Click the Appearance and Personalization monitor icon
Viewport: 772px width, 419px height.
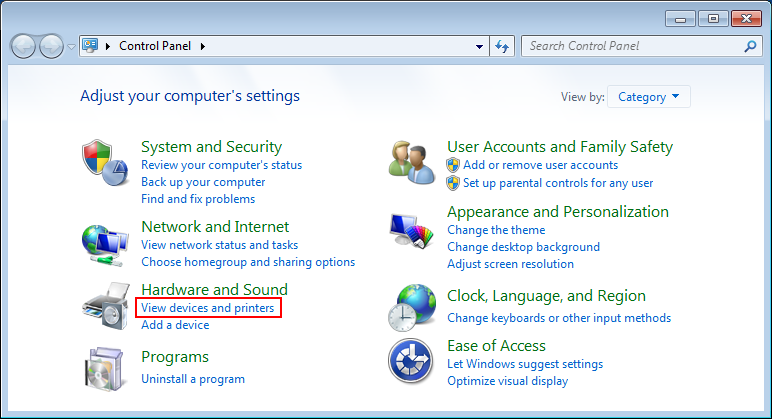[411, 231]
